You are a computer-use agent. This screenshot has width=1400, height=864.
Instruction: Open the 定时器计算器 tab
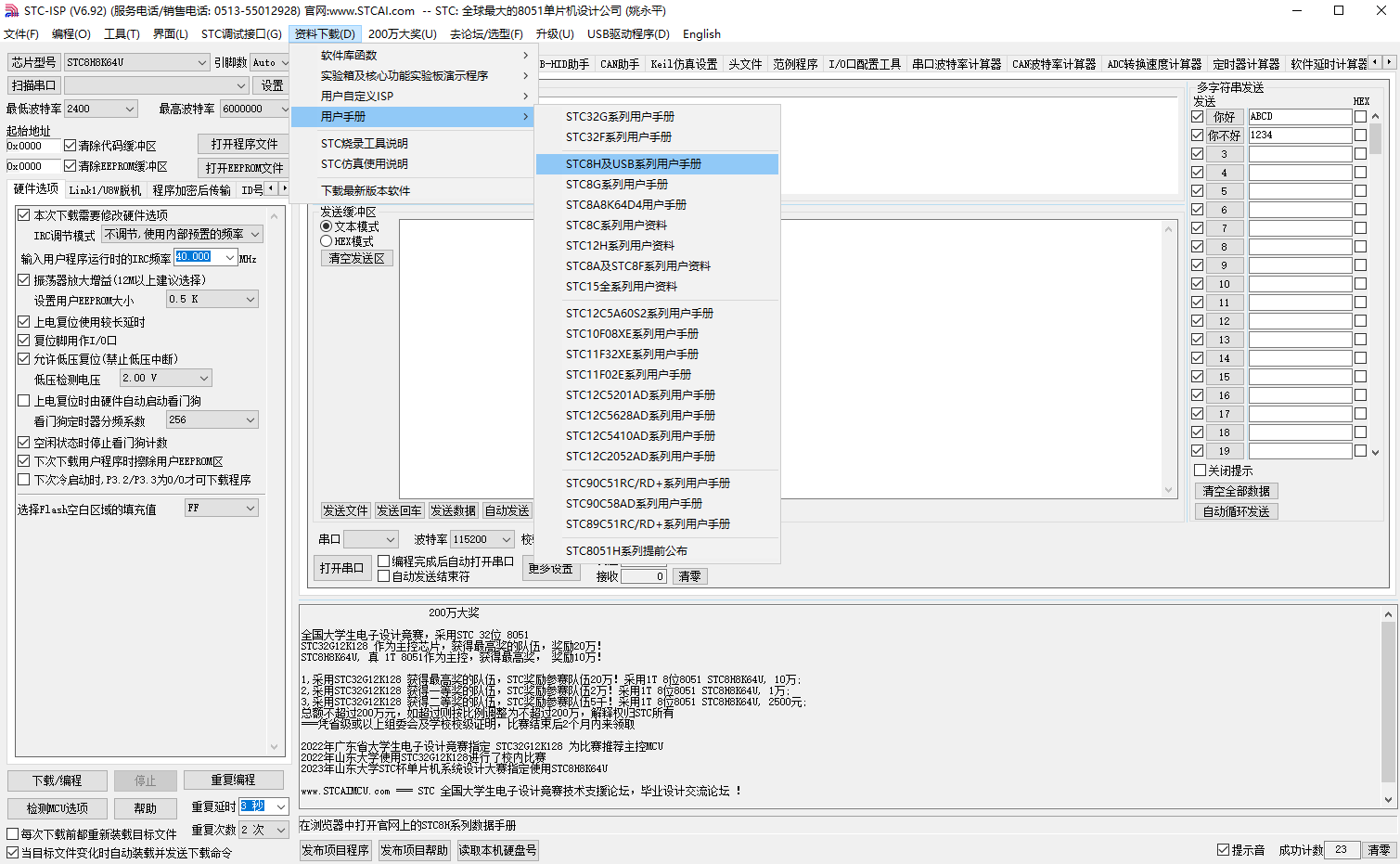pos(1246,64)
